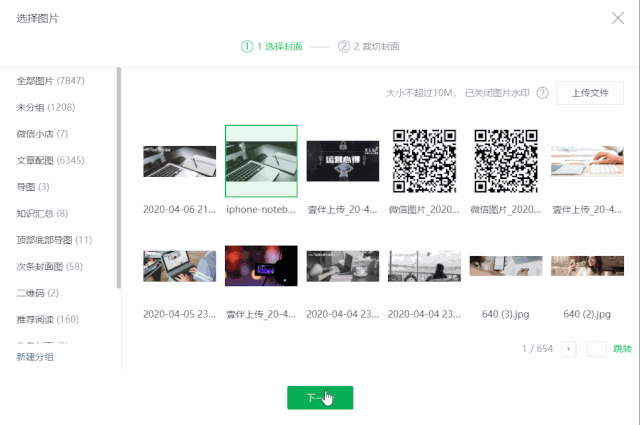Screen dimensions: 640x425
Task: Open the watermark help question-mark icon
Action: (542, 93)
